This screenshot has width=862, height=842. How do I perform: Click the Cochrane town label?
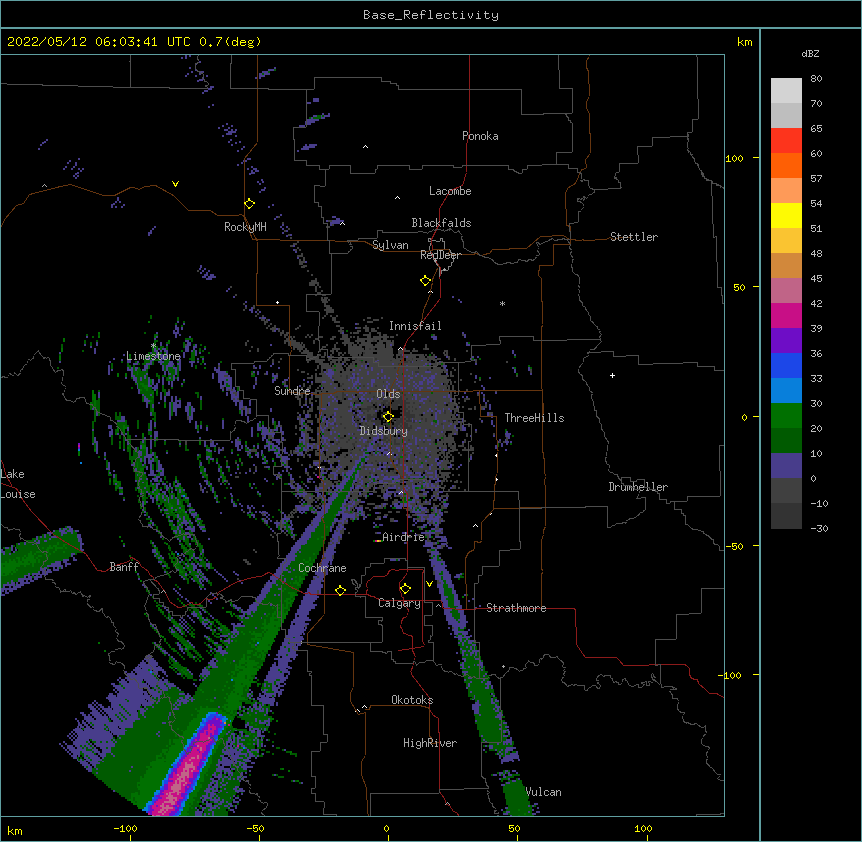(322, 568)
